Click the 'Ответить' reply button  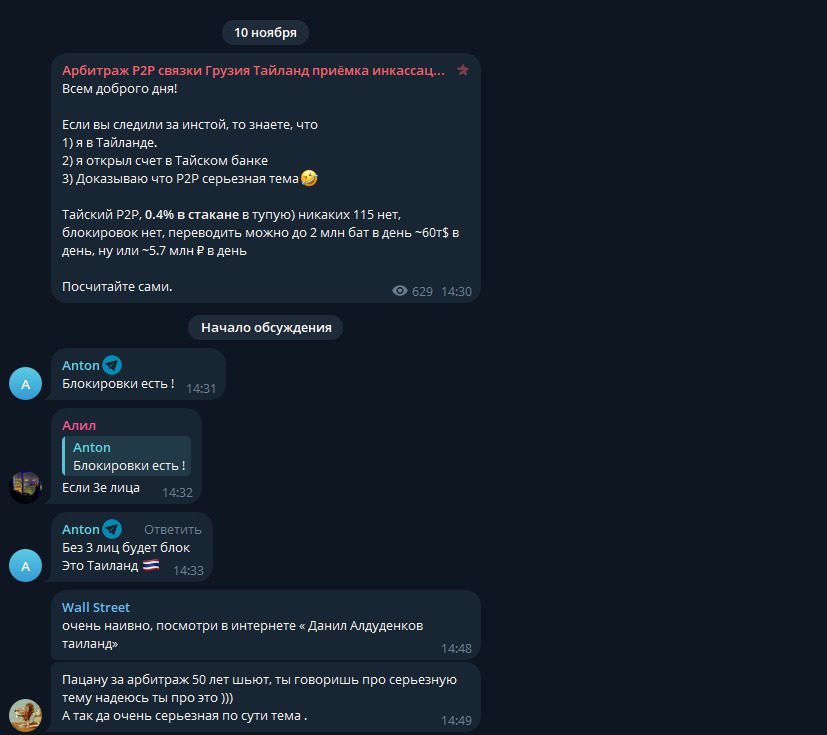click(x=172, y=529)
